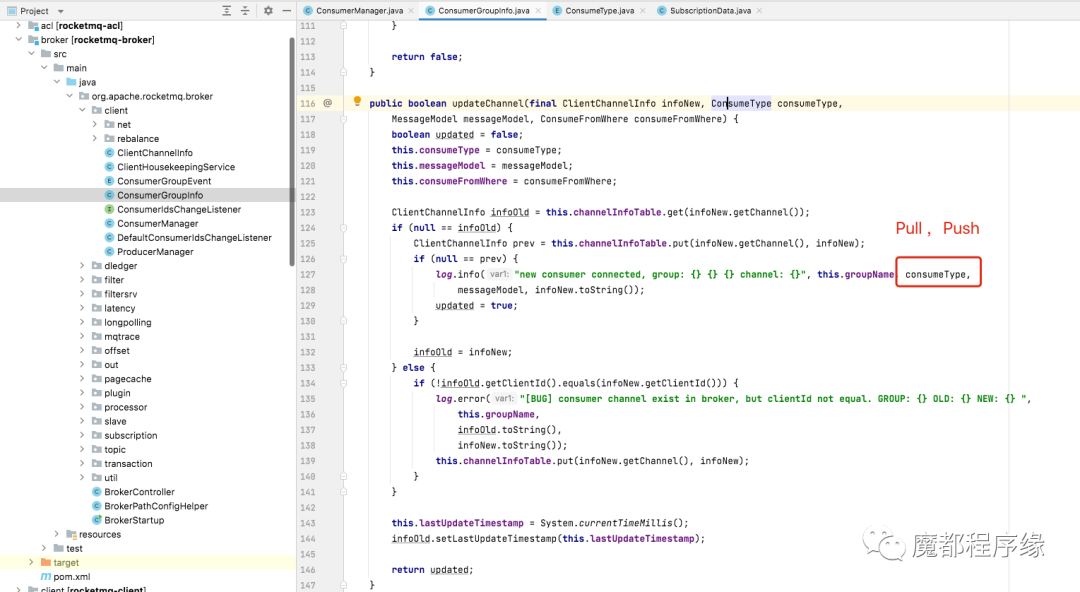Expand the mqtrace package
This screenshot has height=592, width=1080.
point(82,336)
